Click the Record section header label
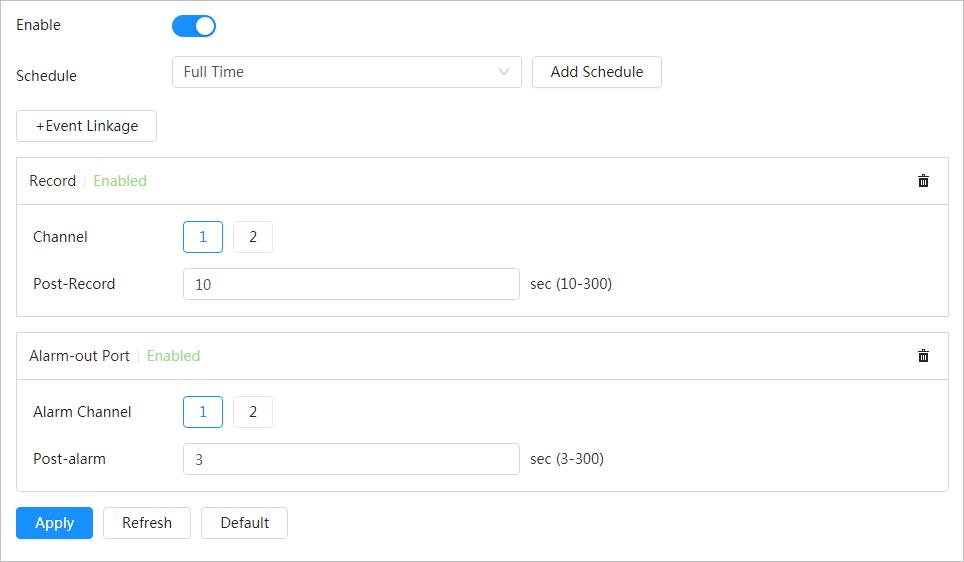The height and width of the screenshot is (562, 964). click(x=53, y=181)
